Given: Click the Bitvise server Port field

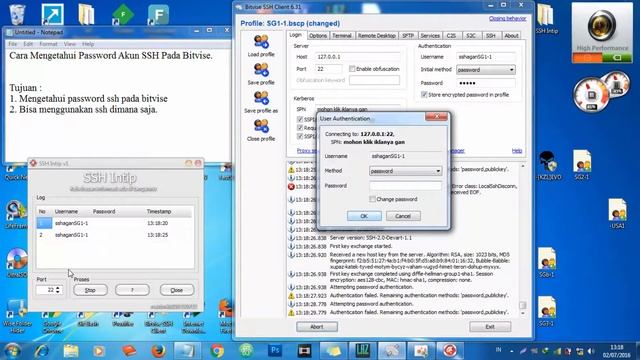Looking at the screenshot, I should (x=329, y=69).
